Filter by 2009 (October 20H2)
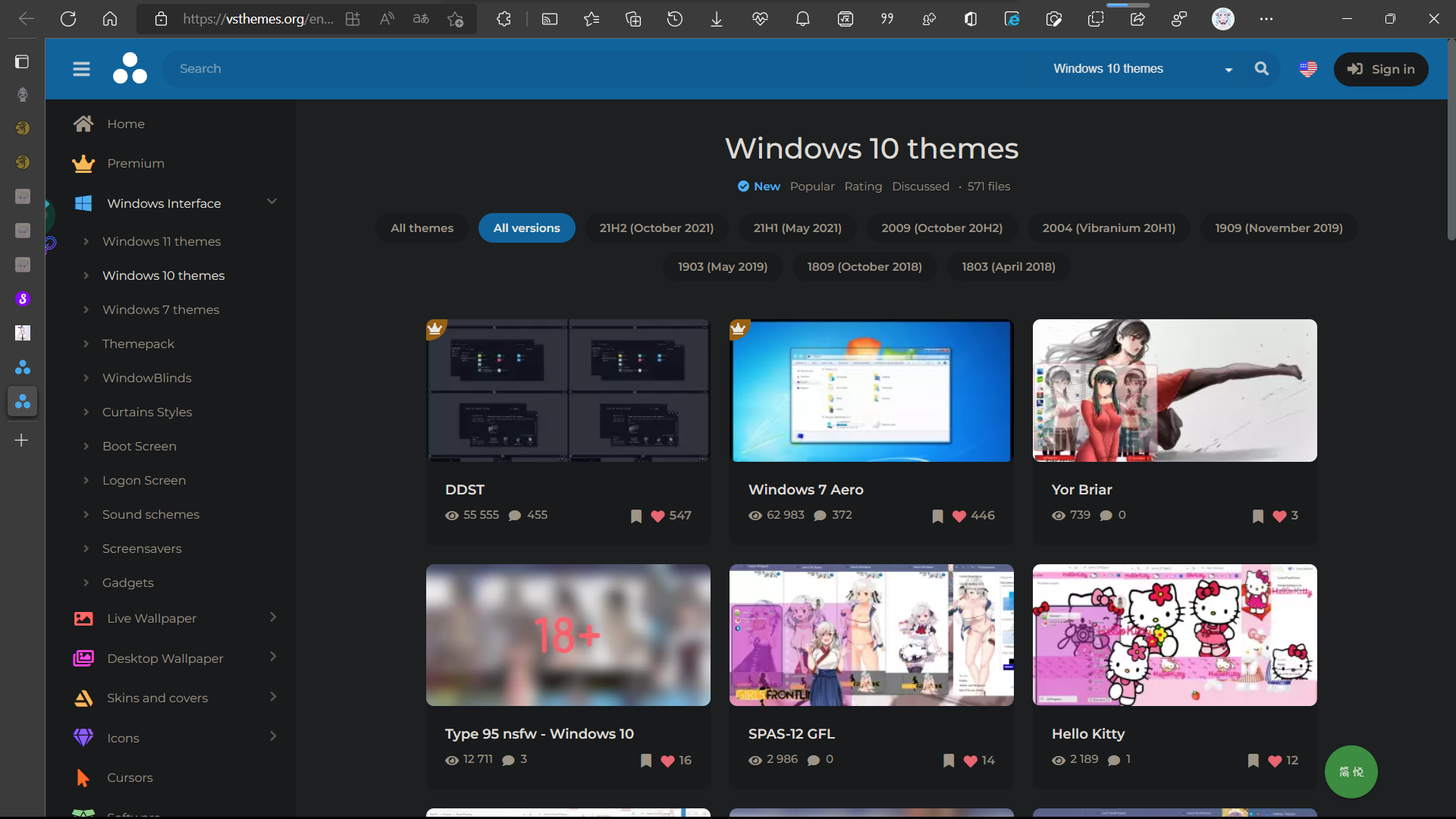 942,228
